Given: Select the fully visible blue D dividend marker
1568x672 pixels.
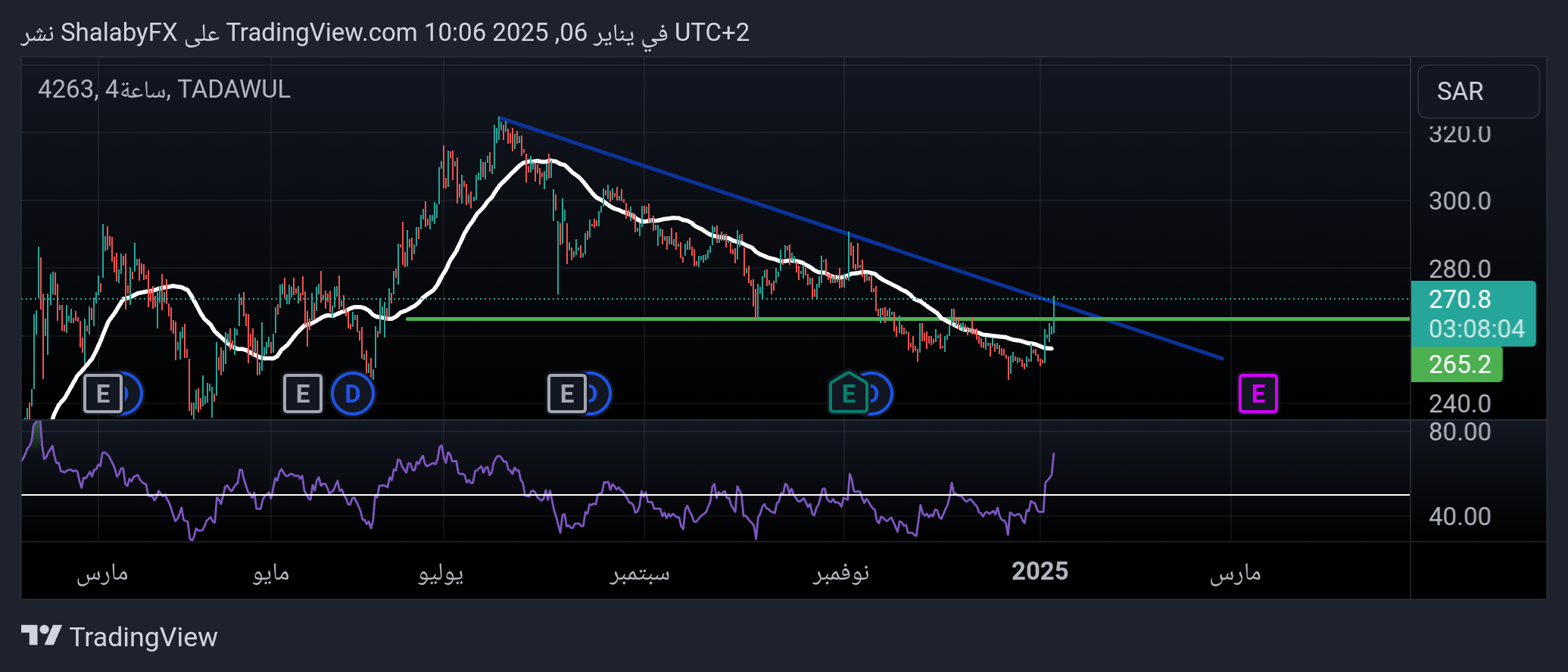Looking at the screenshot, I should 353,394.
